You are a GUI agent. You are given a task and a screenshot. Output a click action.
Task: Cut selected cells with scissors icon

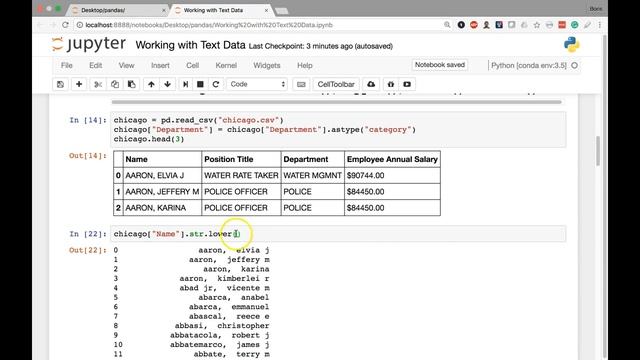pos(98,84)
